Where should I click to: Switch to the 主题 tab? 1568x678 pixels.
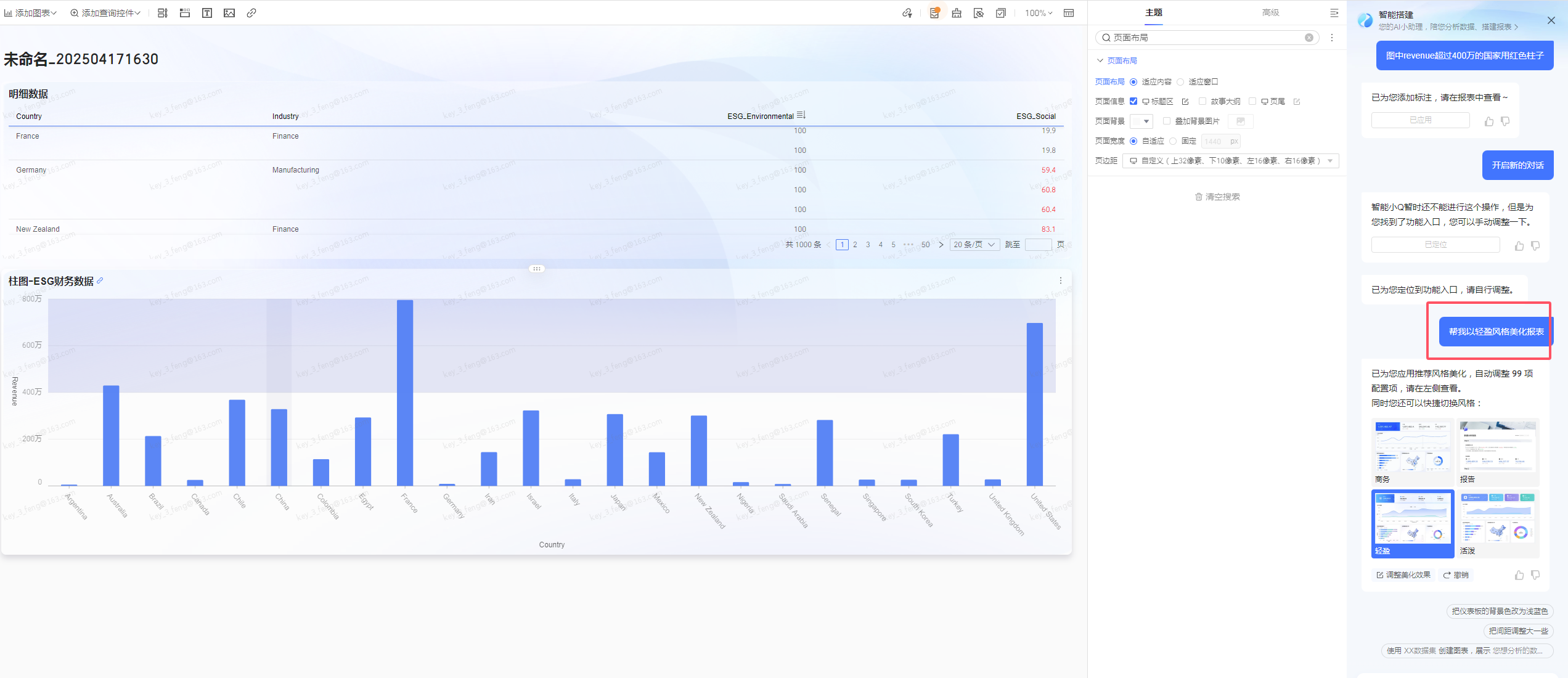click(1154, 12)
